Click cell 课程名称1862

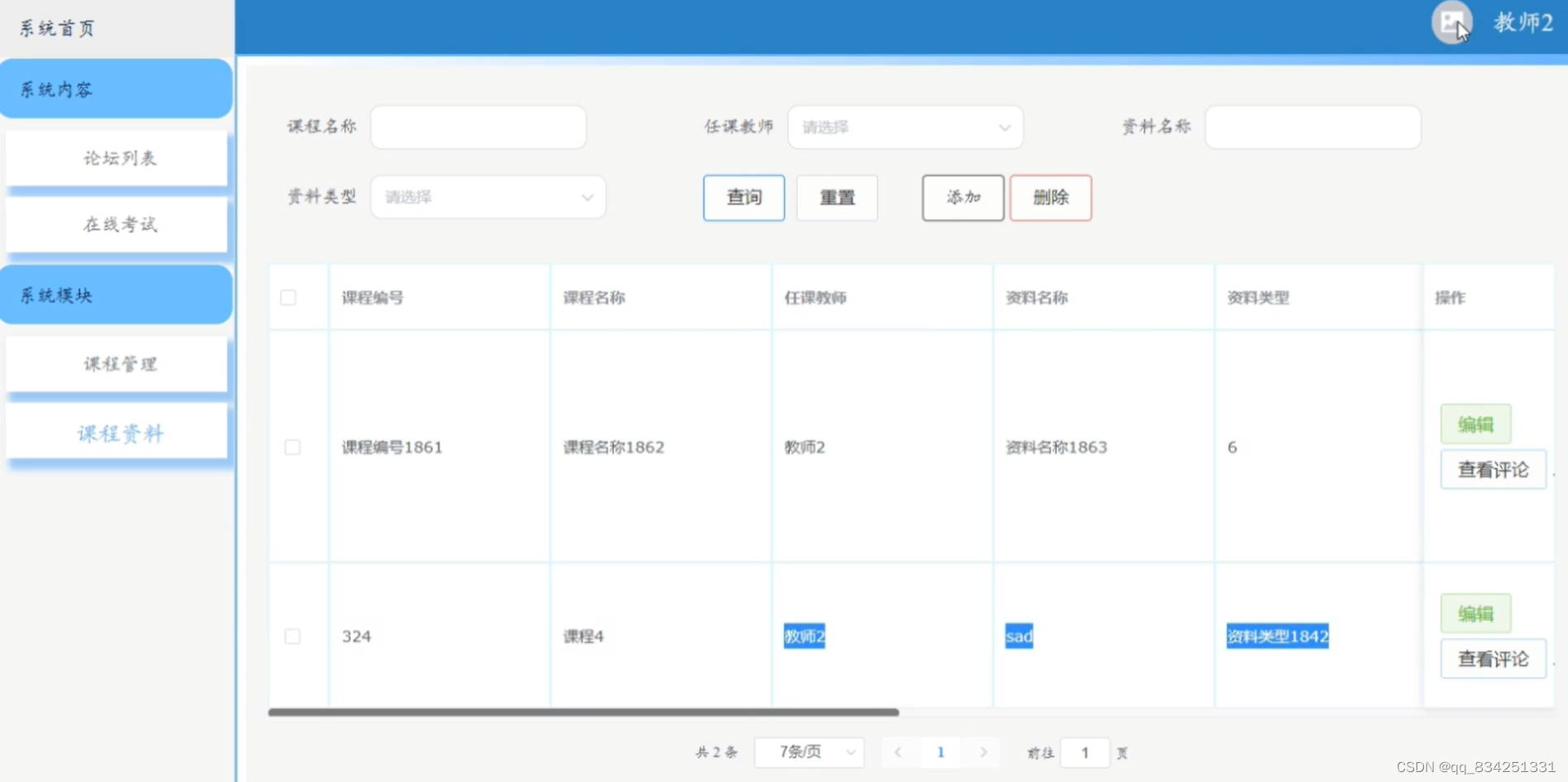(x=613, y=447)
